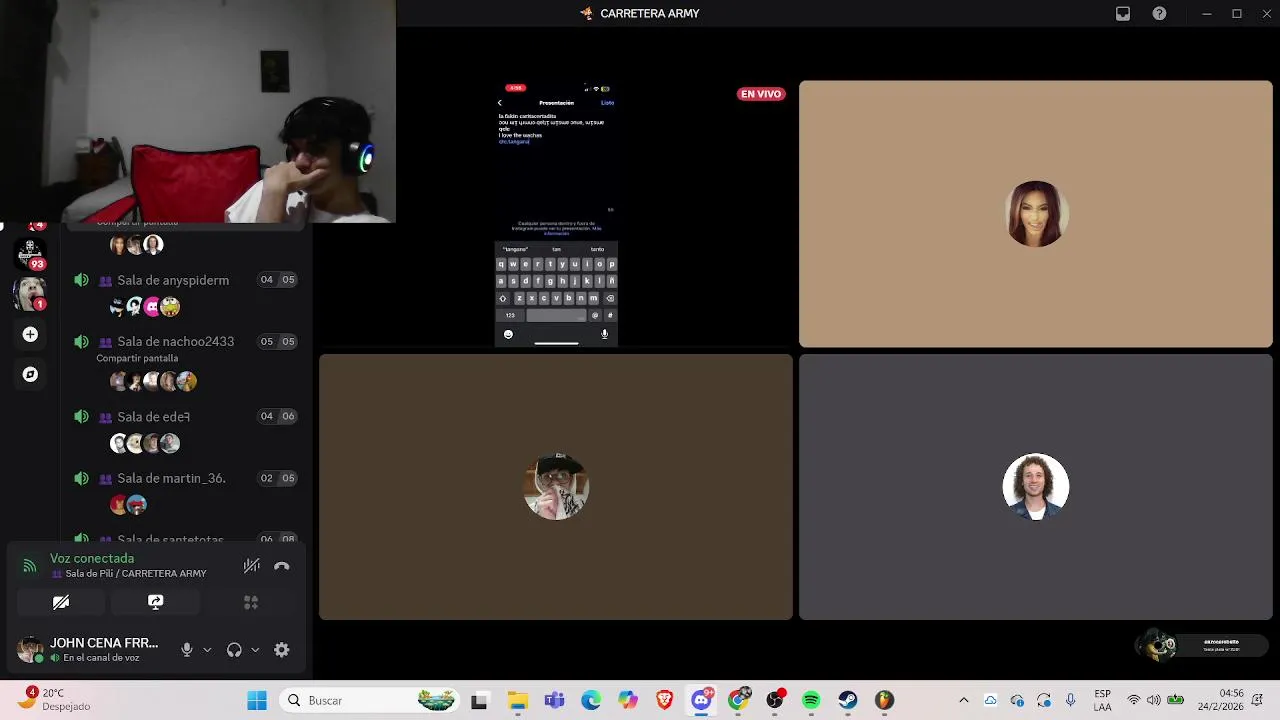Click the EN VIVO live badge
This screenshot has width=1280, height=720.
[761, 94]
